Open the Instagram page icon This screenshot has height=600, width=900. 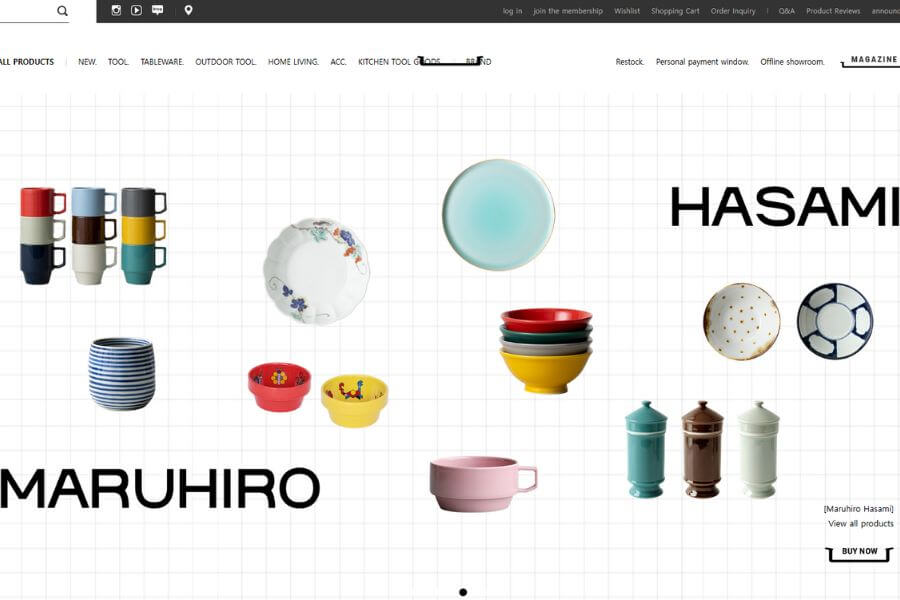point(116,10)
